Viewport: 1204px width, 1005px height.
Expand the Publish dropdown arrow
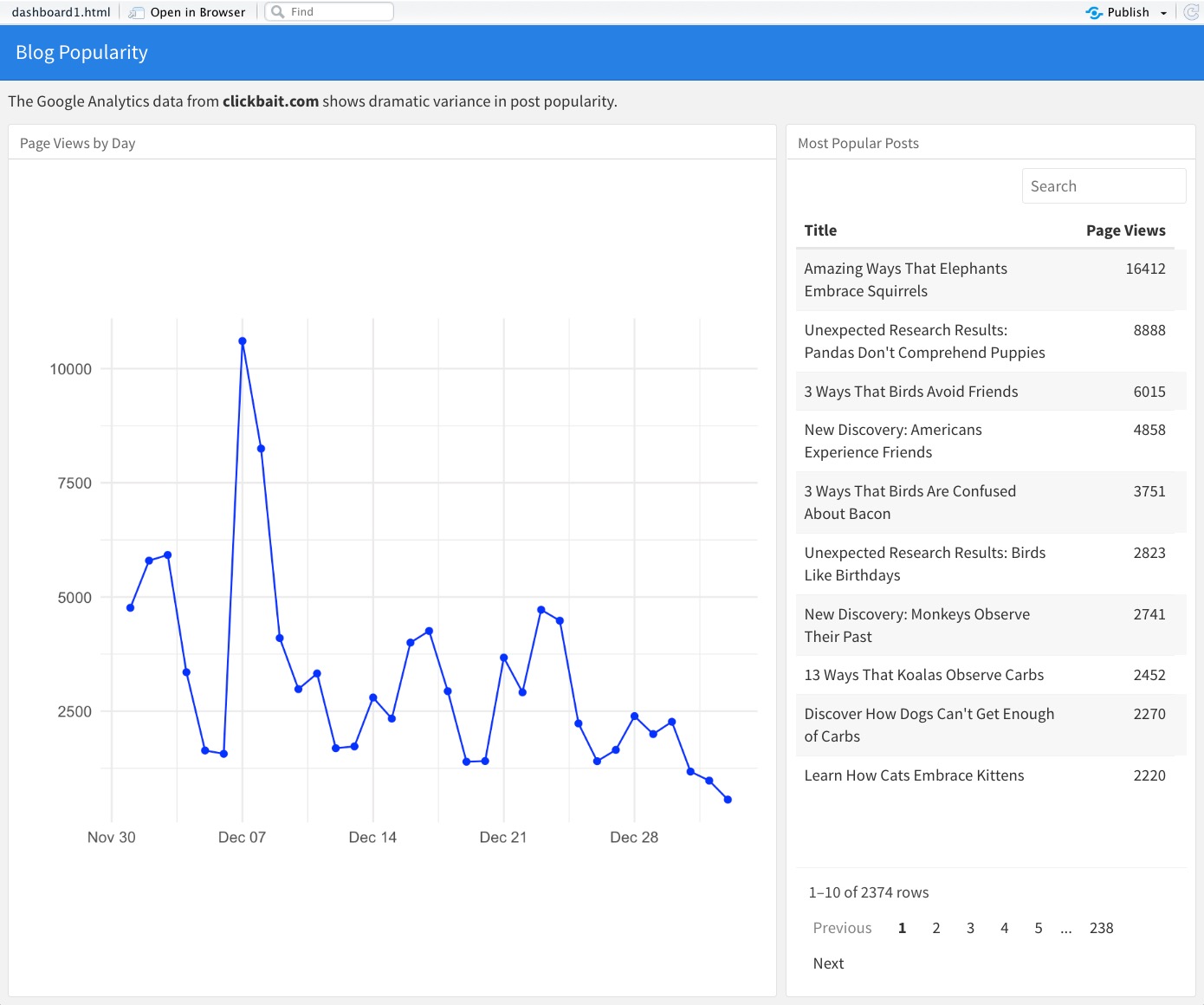coord(1163,13)
